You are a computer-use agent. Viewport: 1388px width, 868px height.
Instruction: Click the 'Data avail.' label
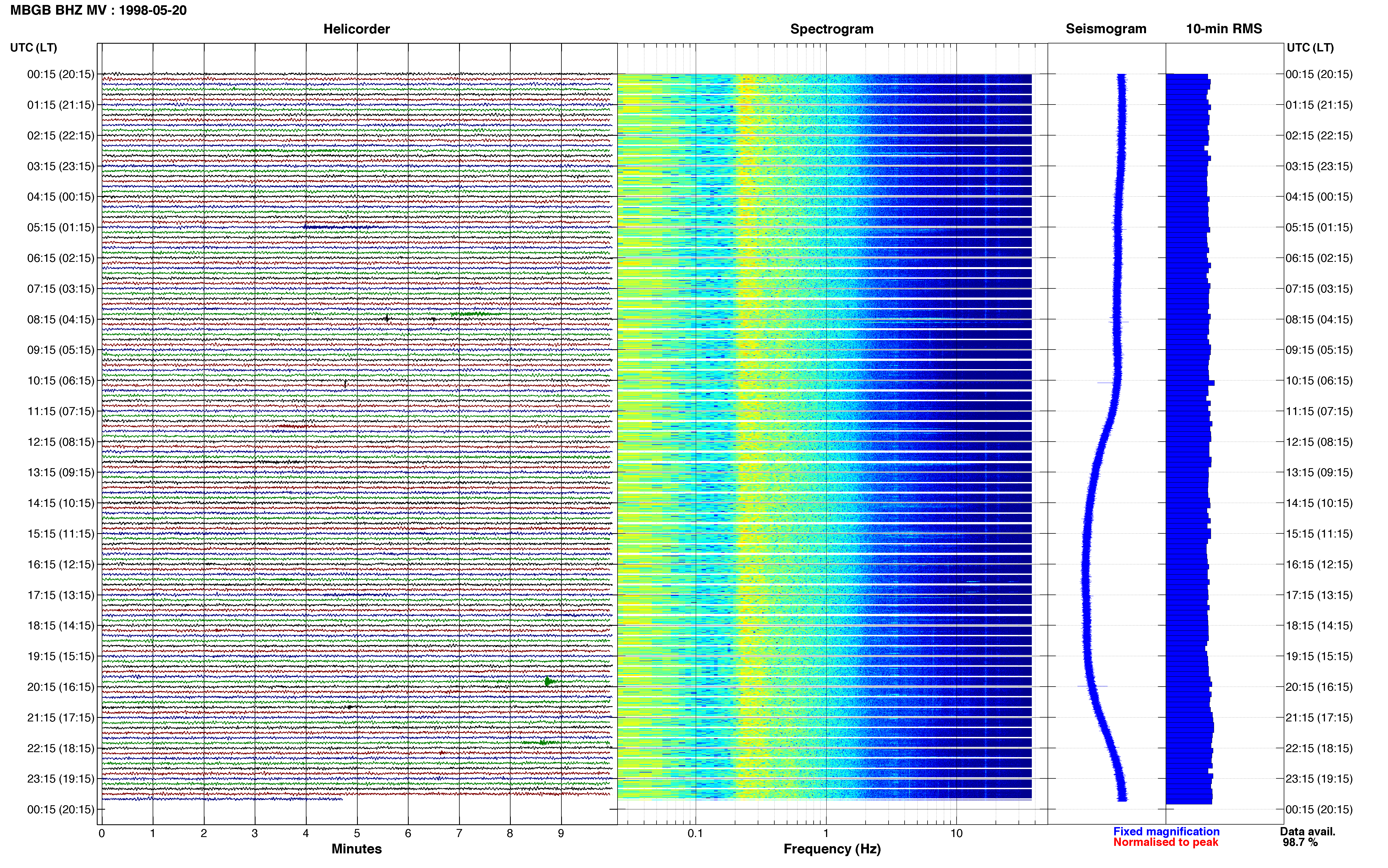click(x=1308, y=831)
